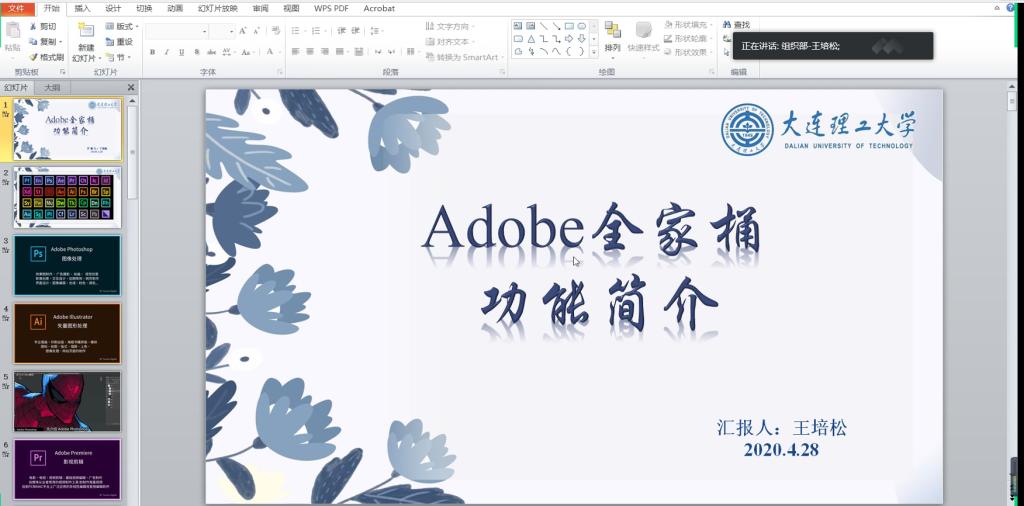Click the Decrease Indent icon
Viewport: 1024px width, 506px height.
[342, 31]
